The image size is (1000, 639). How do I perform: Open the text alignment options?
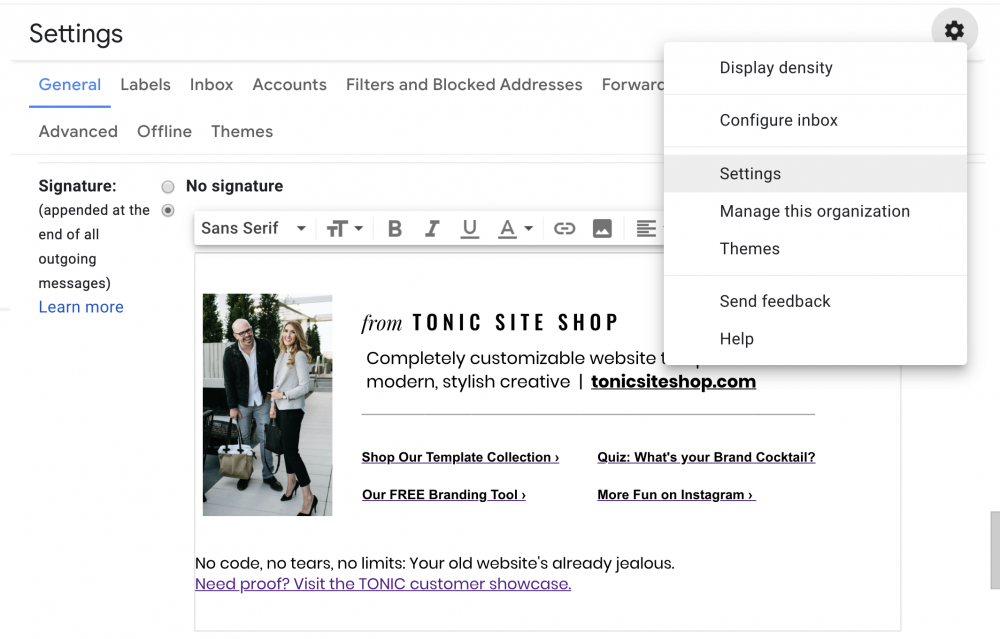645,228
